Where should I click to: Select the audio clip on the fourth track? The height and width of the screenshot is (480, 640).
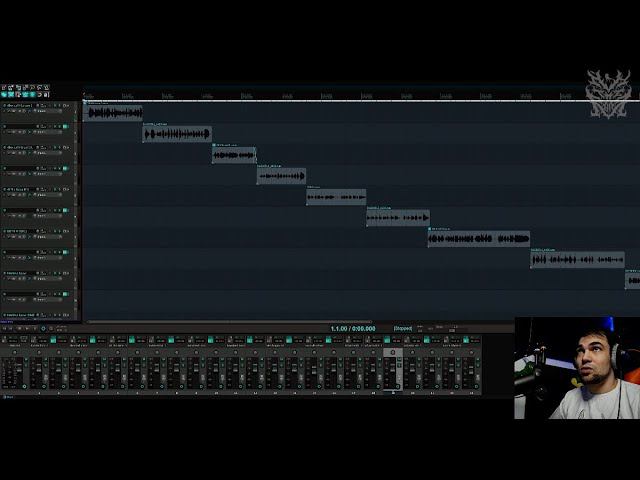282,176
